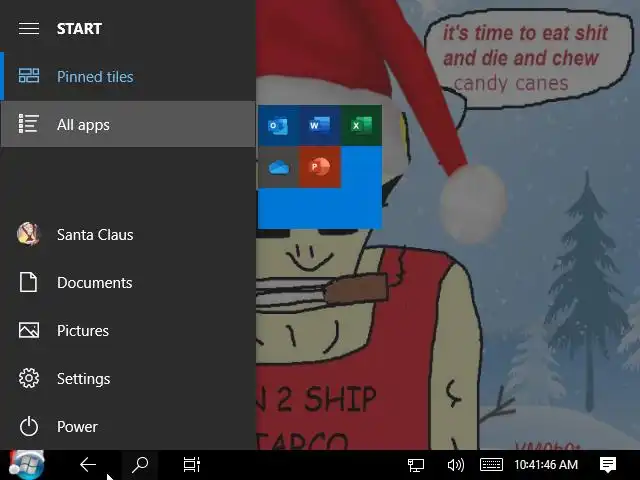
Task: Click the Santa Claus avatar picture
Action: pyautogui.click(x=29, y=234)
